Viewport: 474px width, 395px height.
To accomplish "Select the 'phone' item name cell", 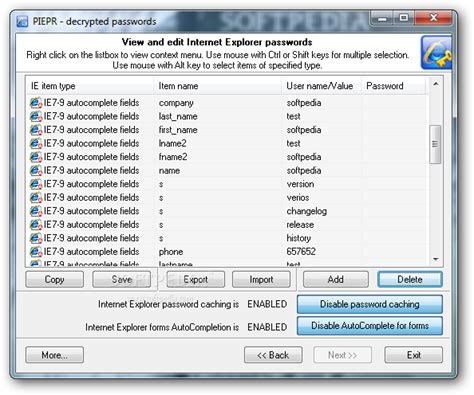I will (171, 252).
